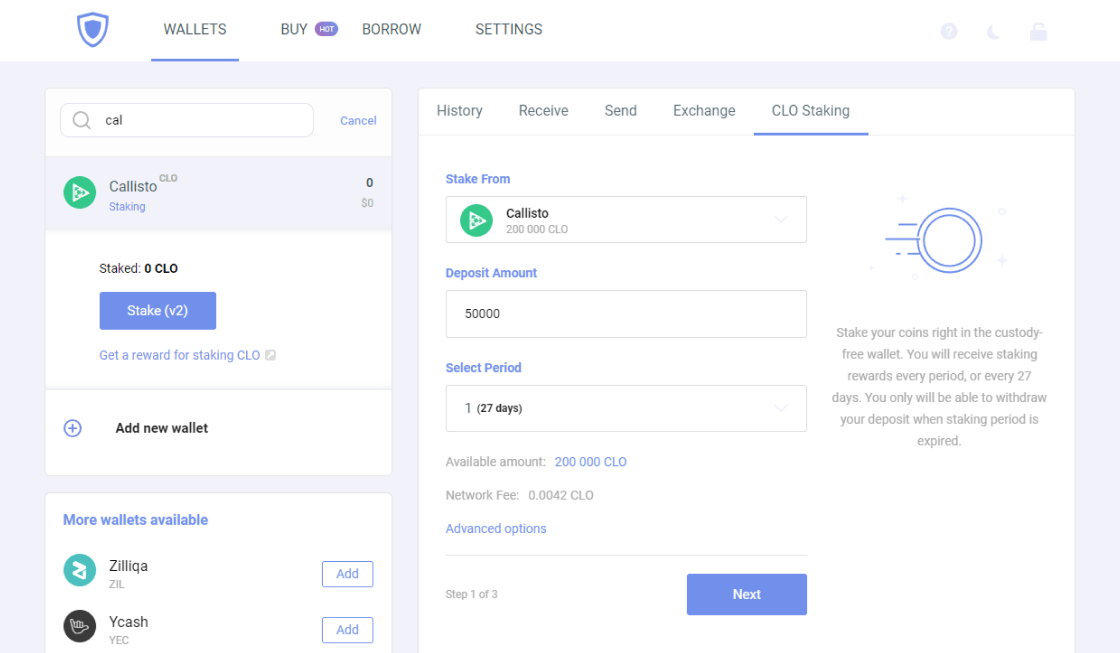Click the Ycash coin icon
The image size is (1120, 653).
pos(79,626)
